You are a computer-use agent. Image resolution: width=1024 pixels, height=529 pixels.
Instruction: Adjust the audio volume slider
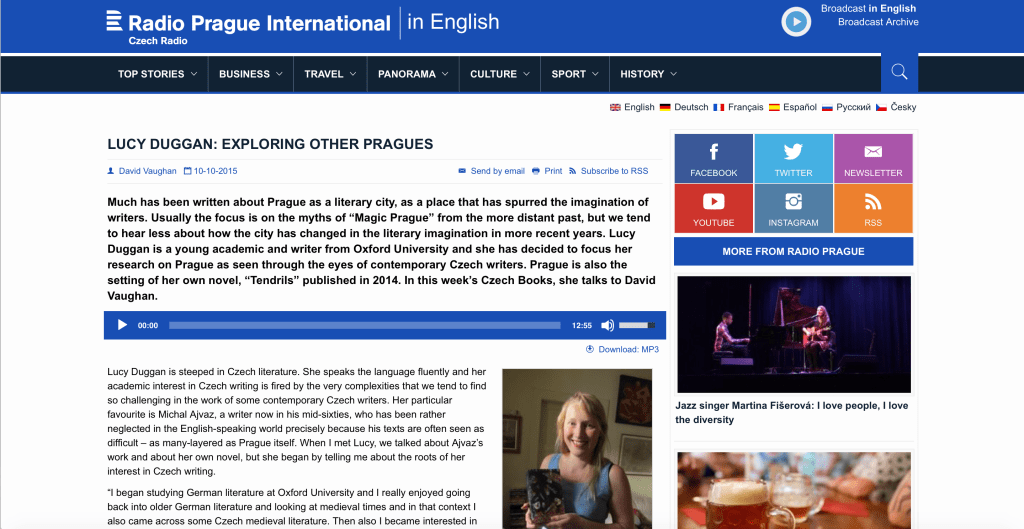[x=637, y=325]
